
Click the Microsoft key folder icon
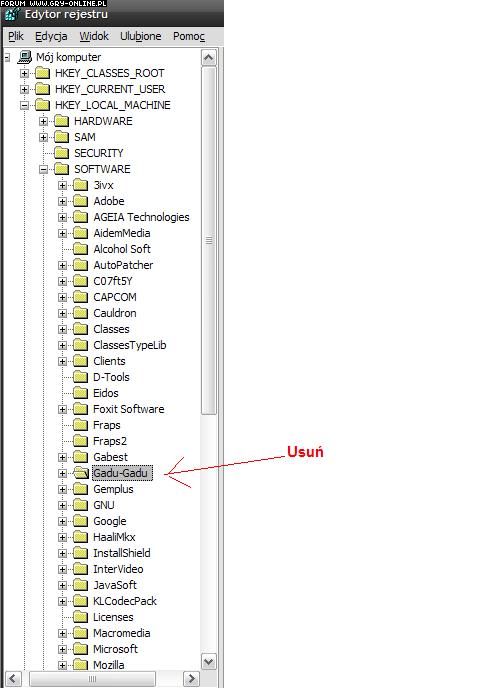pyautogui.click(x=81, y=649)
